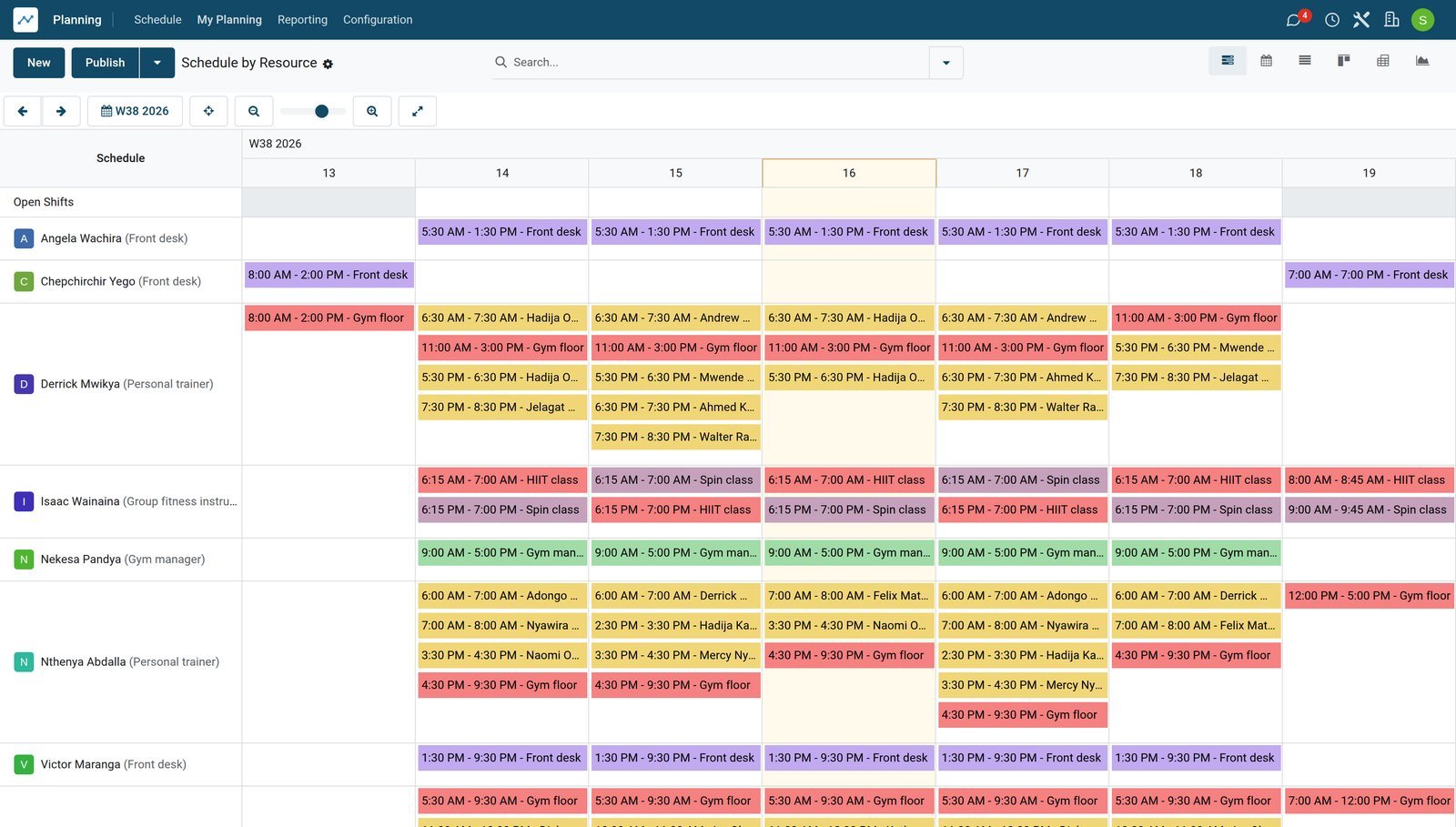Click Derrick Mwikya's avatar icon
The height and width of the screenshot is (827, 1456).
pyautogui.click(x=24, y=384)
